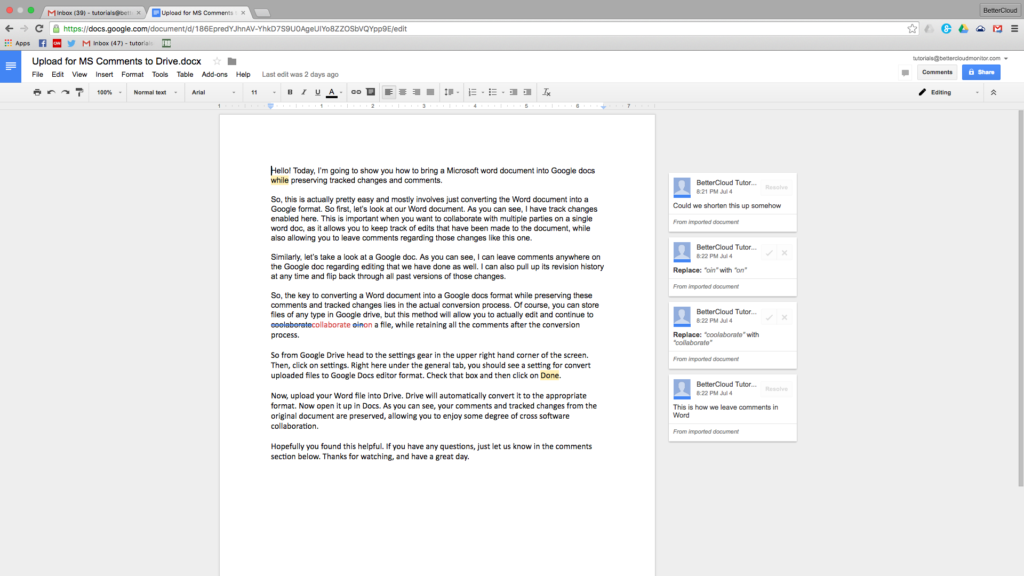The image size is (1024, 576).
Task: Print the document with the printer icon
Action: (37, 92)
